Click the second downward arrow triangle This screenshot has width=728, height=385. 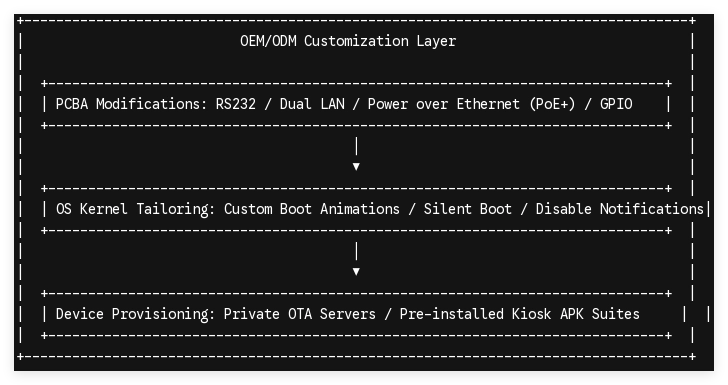point(356,271)
